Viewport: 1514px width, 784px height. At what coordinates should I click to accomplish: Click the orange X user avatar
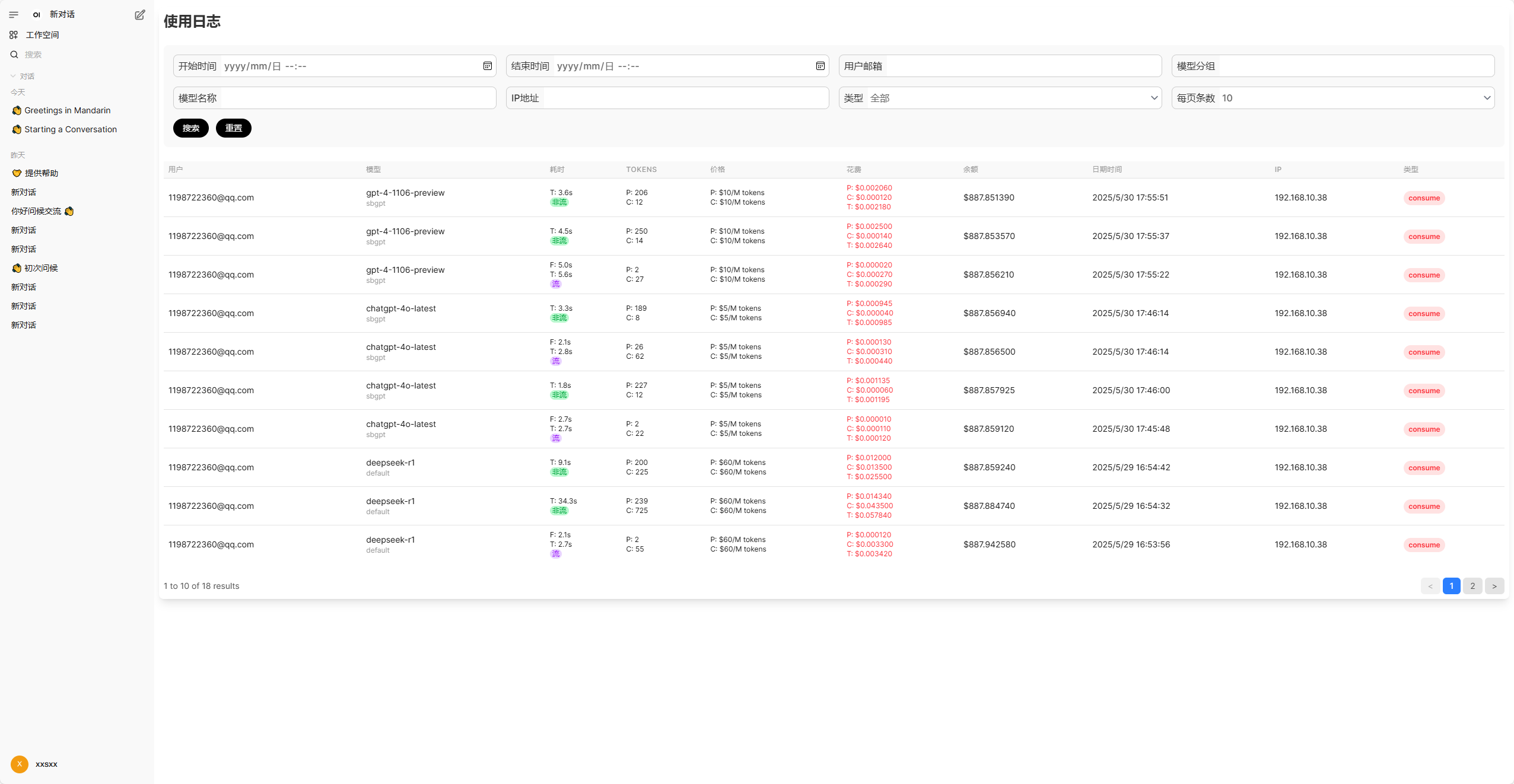coord(20,764)
